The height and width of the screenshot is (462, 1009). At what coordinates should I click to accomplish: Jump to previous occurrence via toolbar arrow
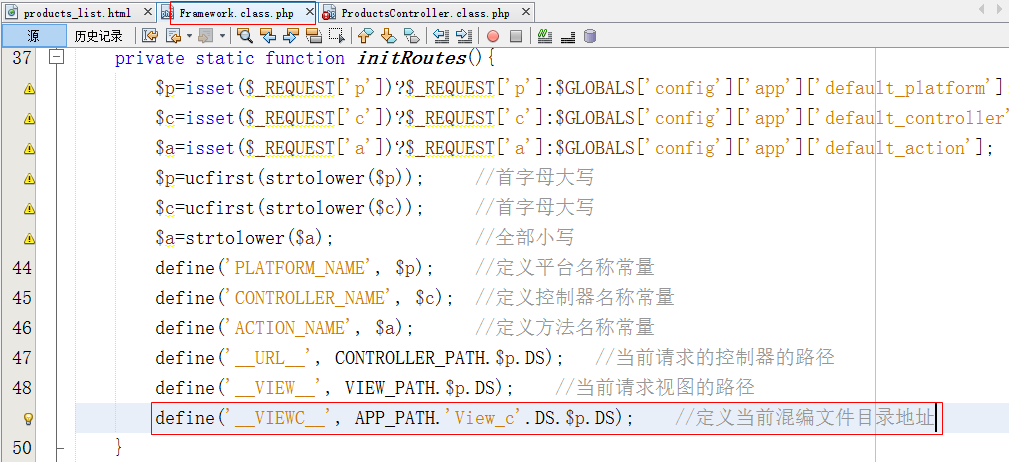click(x=267, y=36)
